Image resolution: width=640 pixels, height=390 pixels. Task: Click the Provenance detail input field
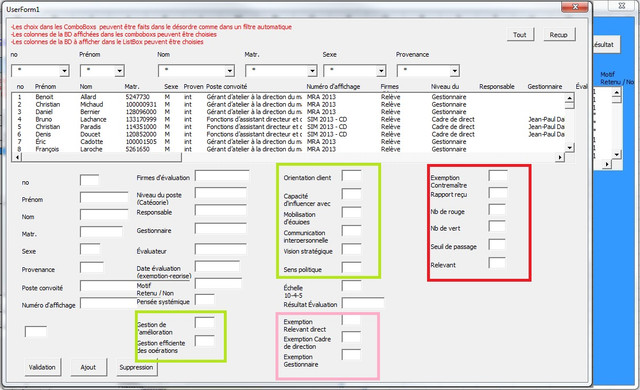[x=92, y=267]
